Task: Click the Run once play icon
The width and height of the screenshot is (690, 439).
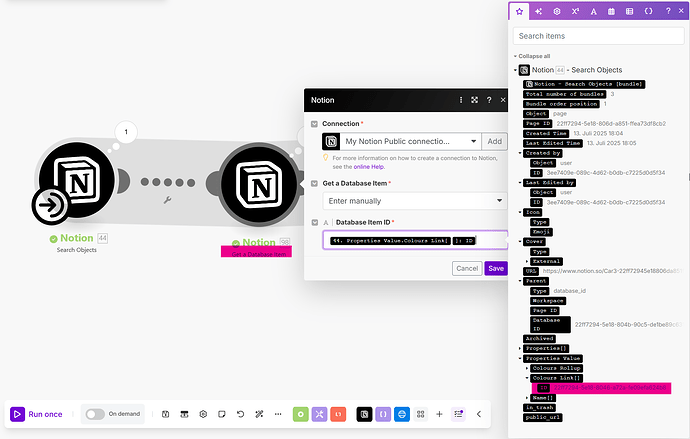Action: coord(17,414)
